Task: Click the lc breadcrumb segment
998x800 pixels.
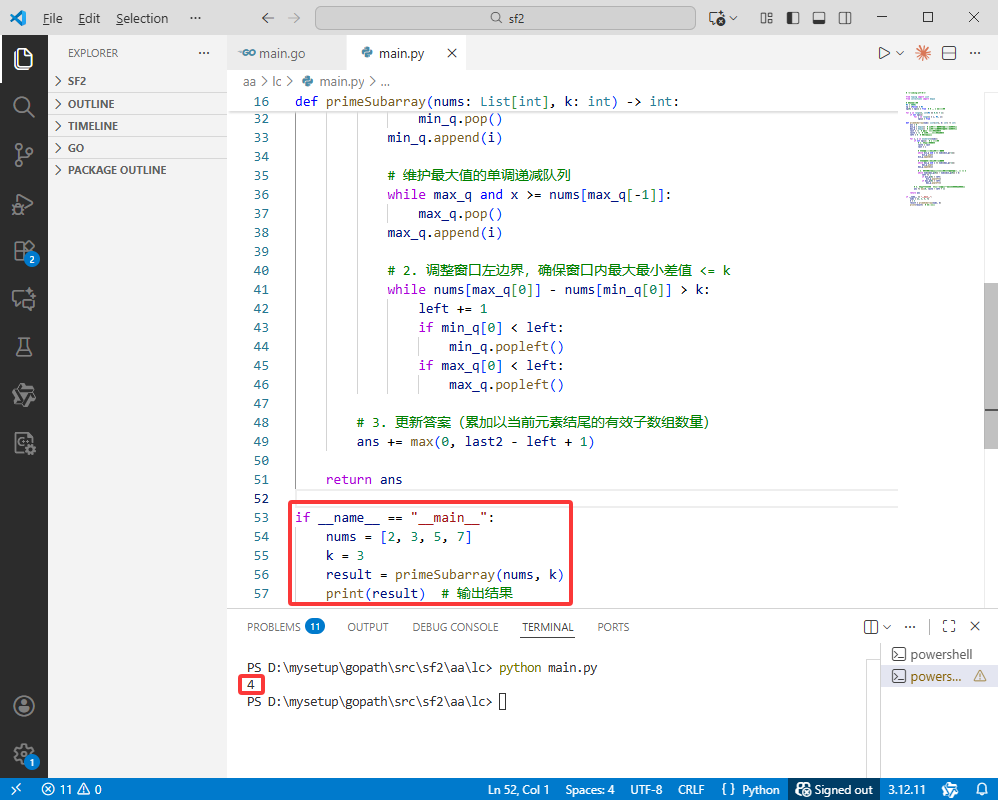Action: (277, 81)
